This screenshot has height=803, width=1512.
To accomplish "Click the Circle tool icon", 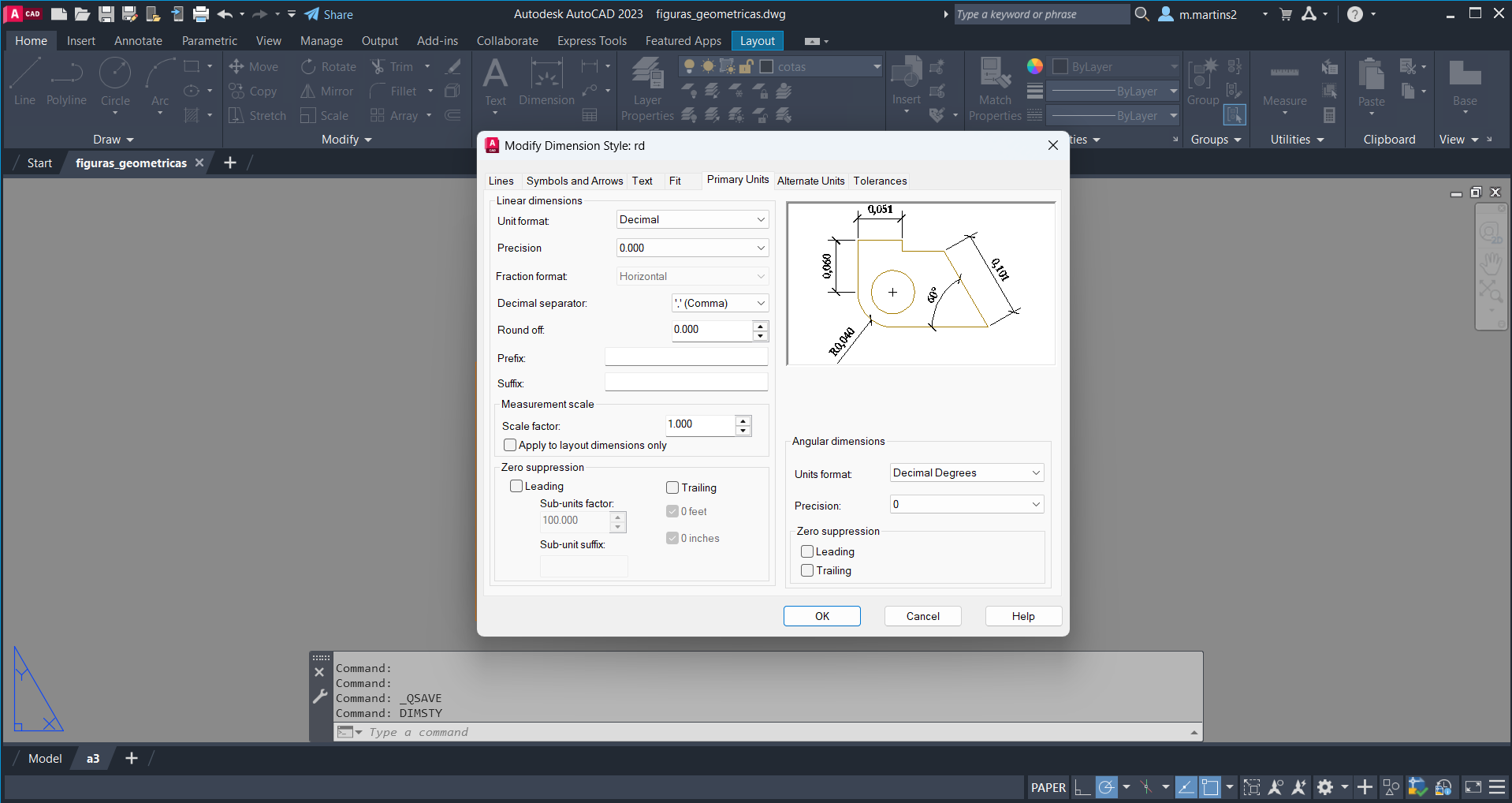I will 115,74.
